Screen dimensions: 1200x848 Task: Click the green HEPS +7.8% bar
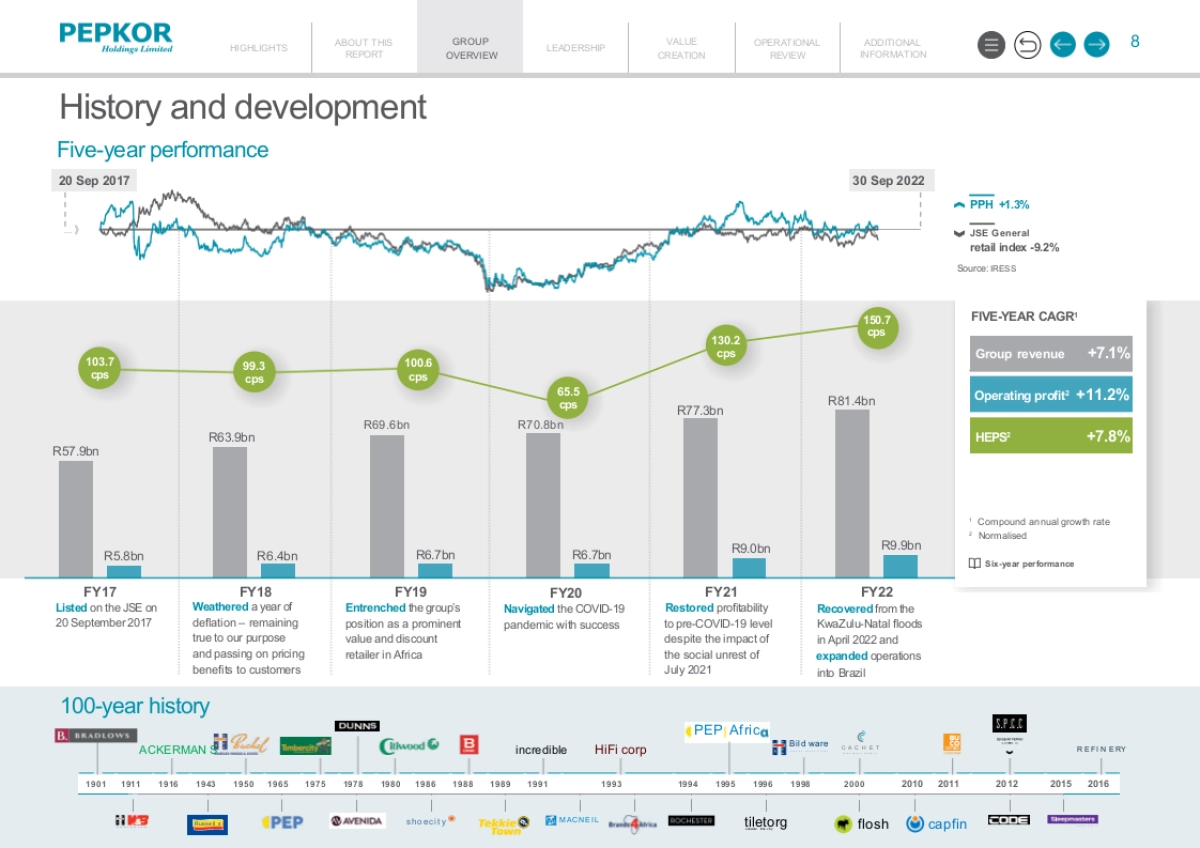tap(1051, 436)
